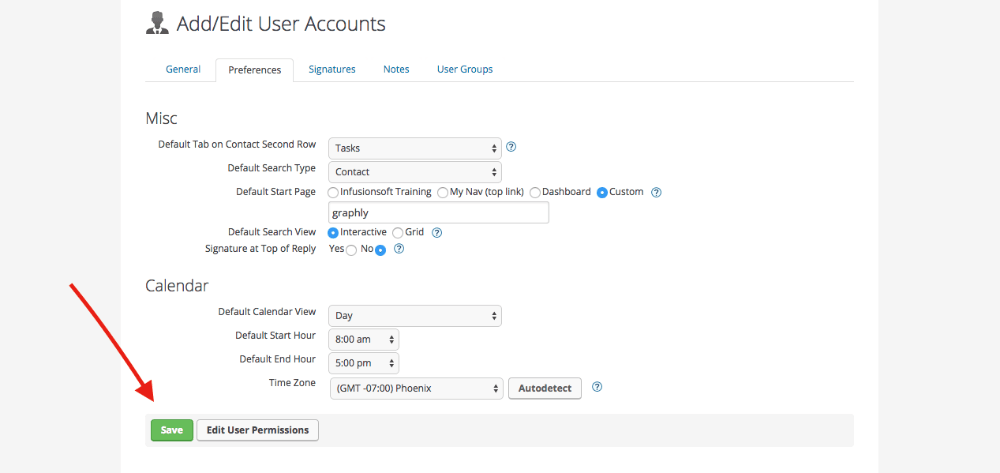Open Default Tab on Contact Second Row dropdown

[x=415, y=148]
